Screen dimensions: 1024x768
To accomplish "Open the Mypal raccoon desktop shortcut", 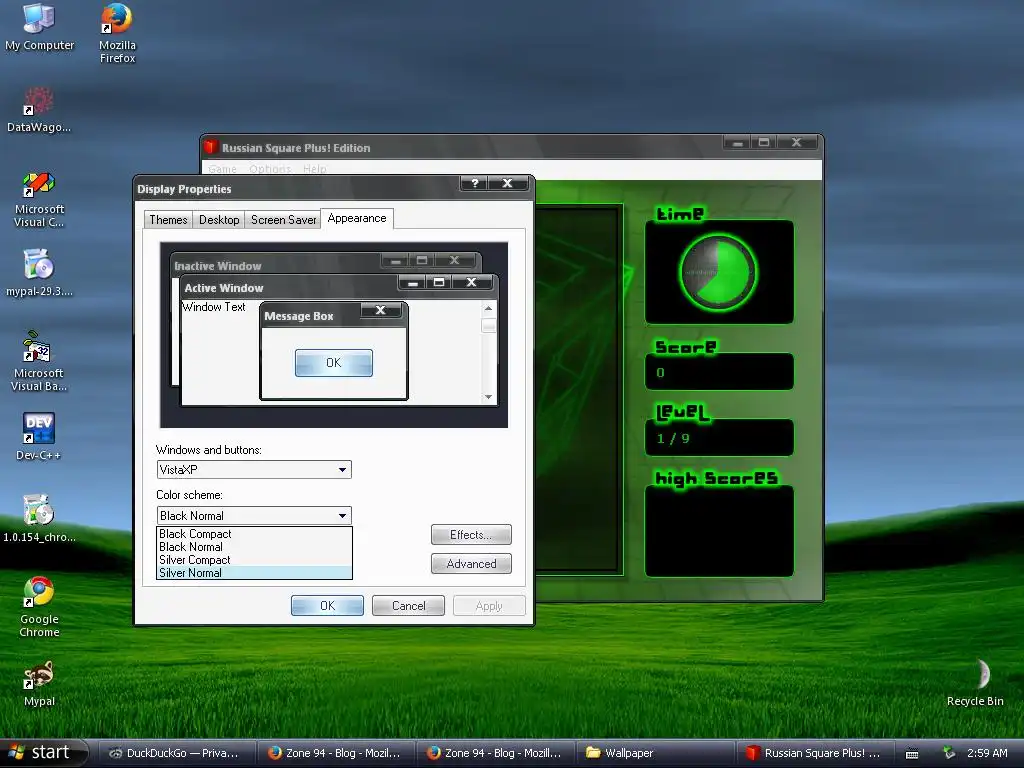I will tap(39, 684).
